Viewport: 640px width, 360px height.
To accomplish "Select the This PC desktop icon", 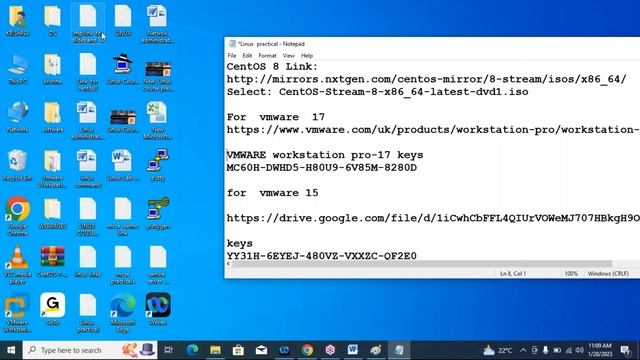I will 18,69.
